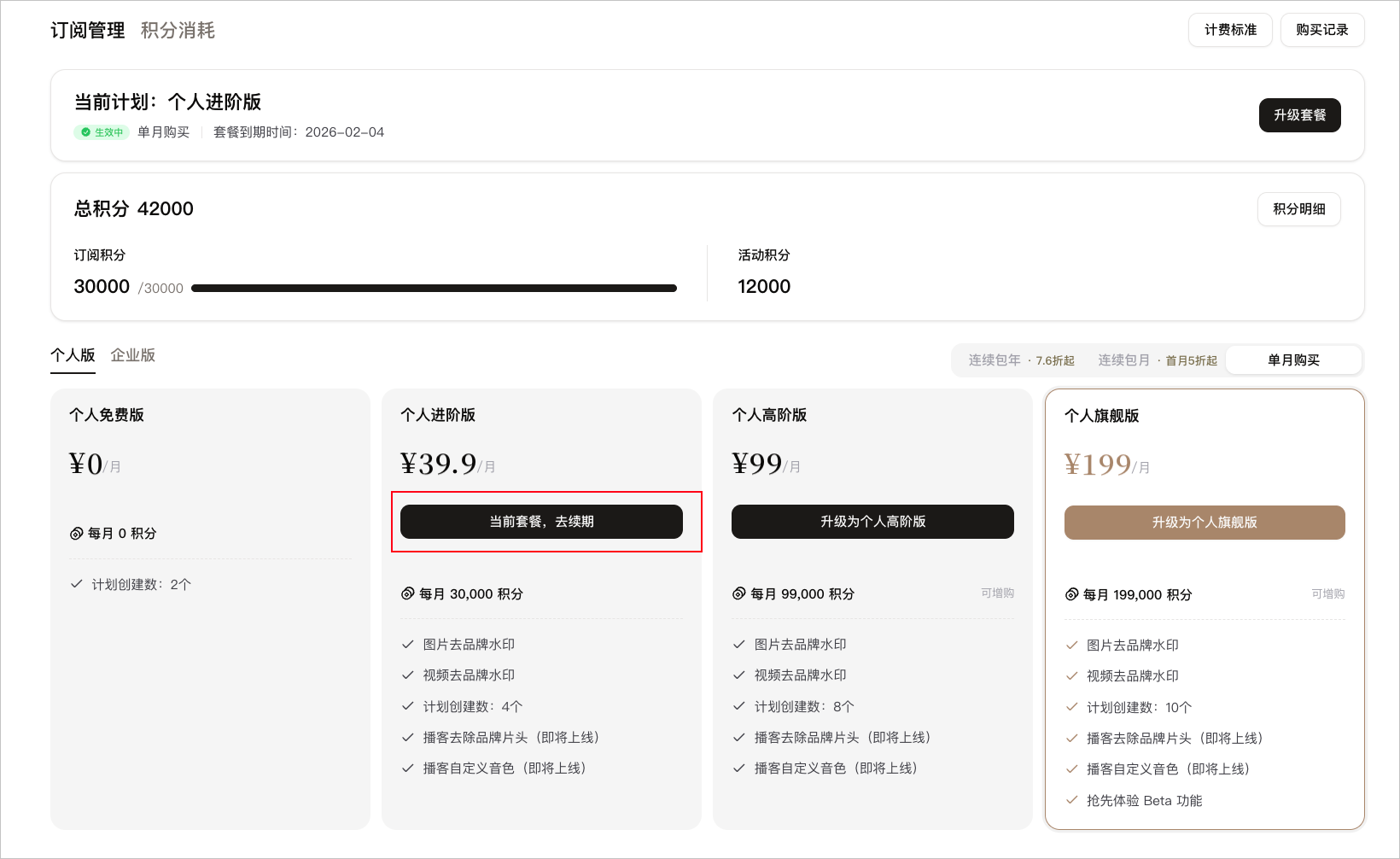Click the 首月5折起 discount label
The height and width of the screenshot is (859, 1400).
click(x=1192, y=361)
